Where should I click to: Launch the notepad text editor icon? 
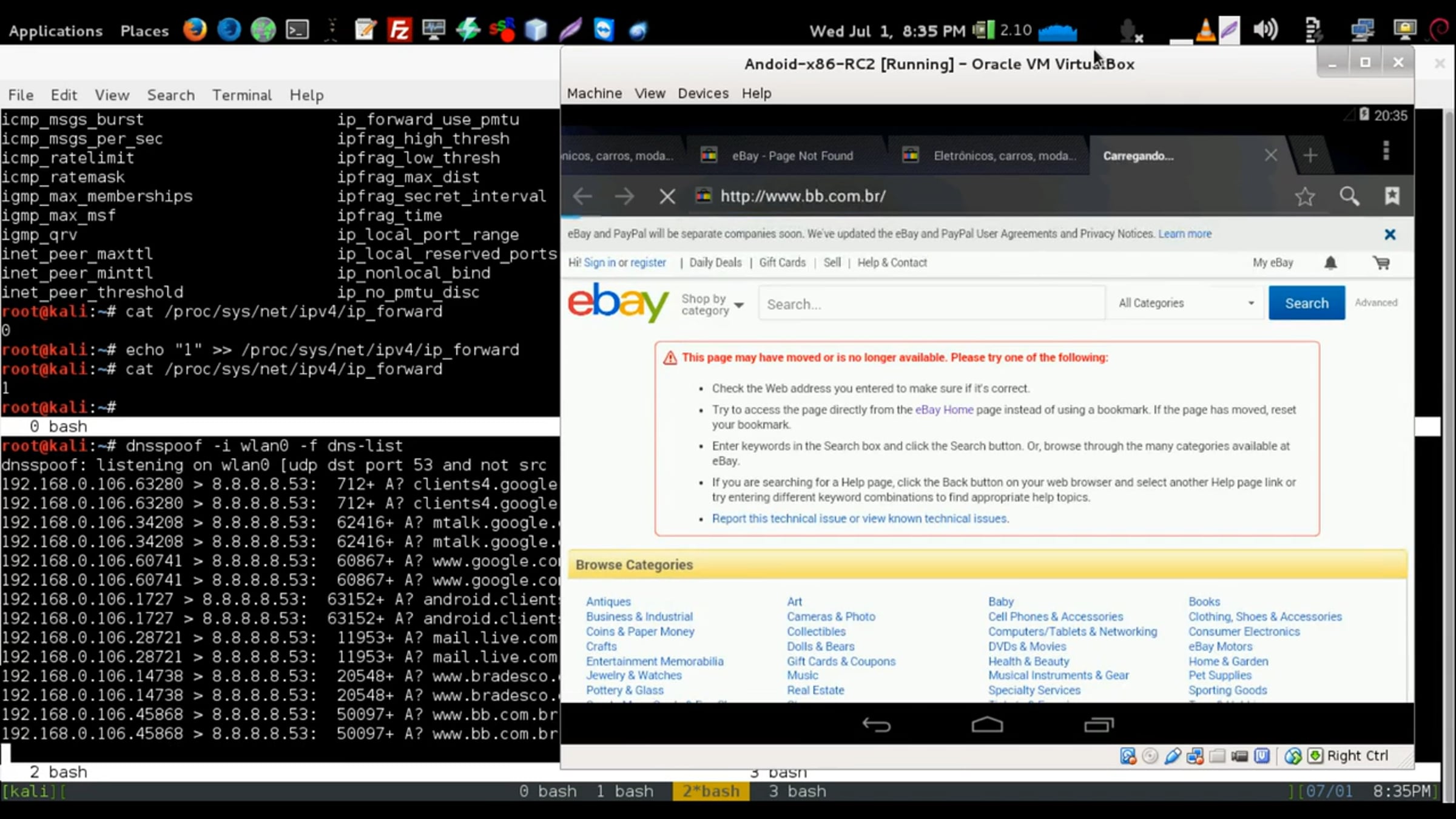[365, 29]
